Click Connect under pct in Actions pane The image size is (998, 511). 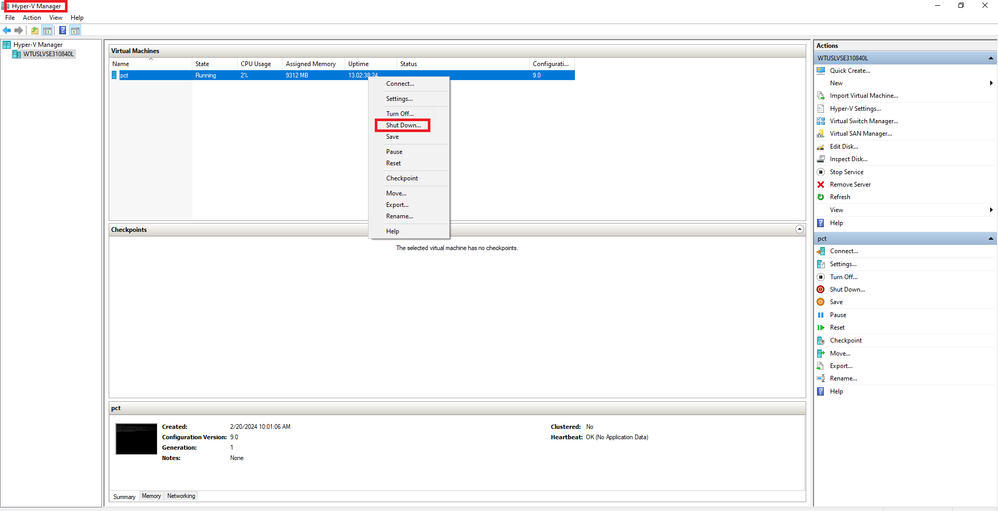click(844, 251)
